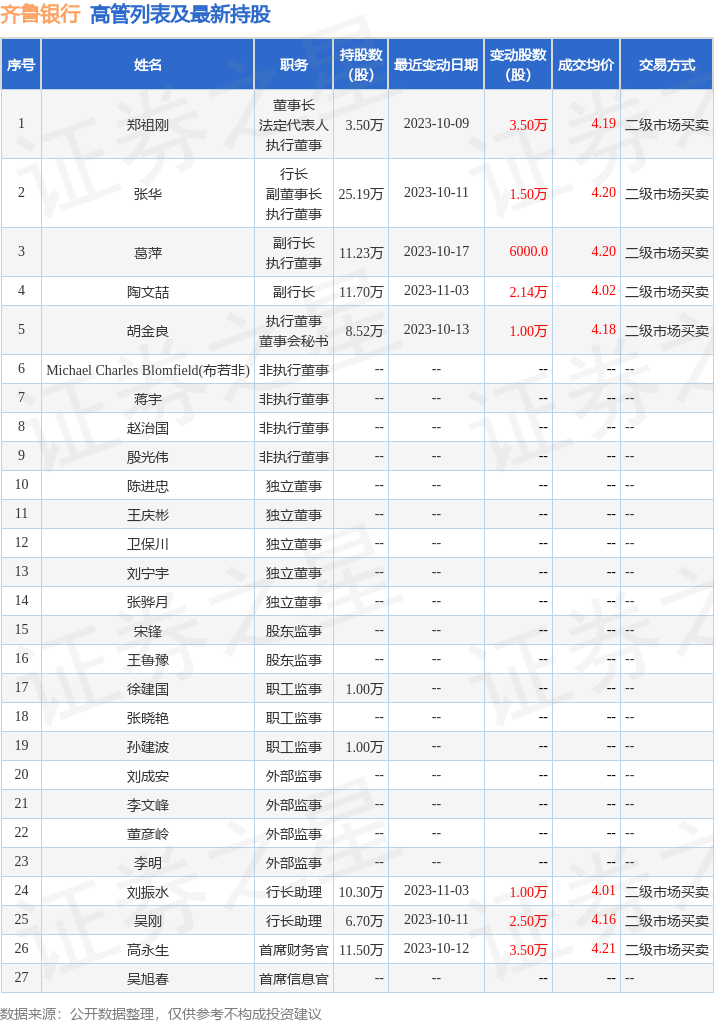Viewport: 714px width, 1023px height.
Task: Click the average price 4.21
Action: pos(604,948)
